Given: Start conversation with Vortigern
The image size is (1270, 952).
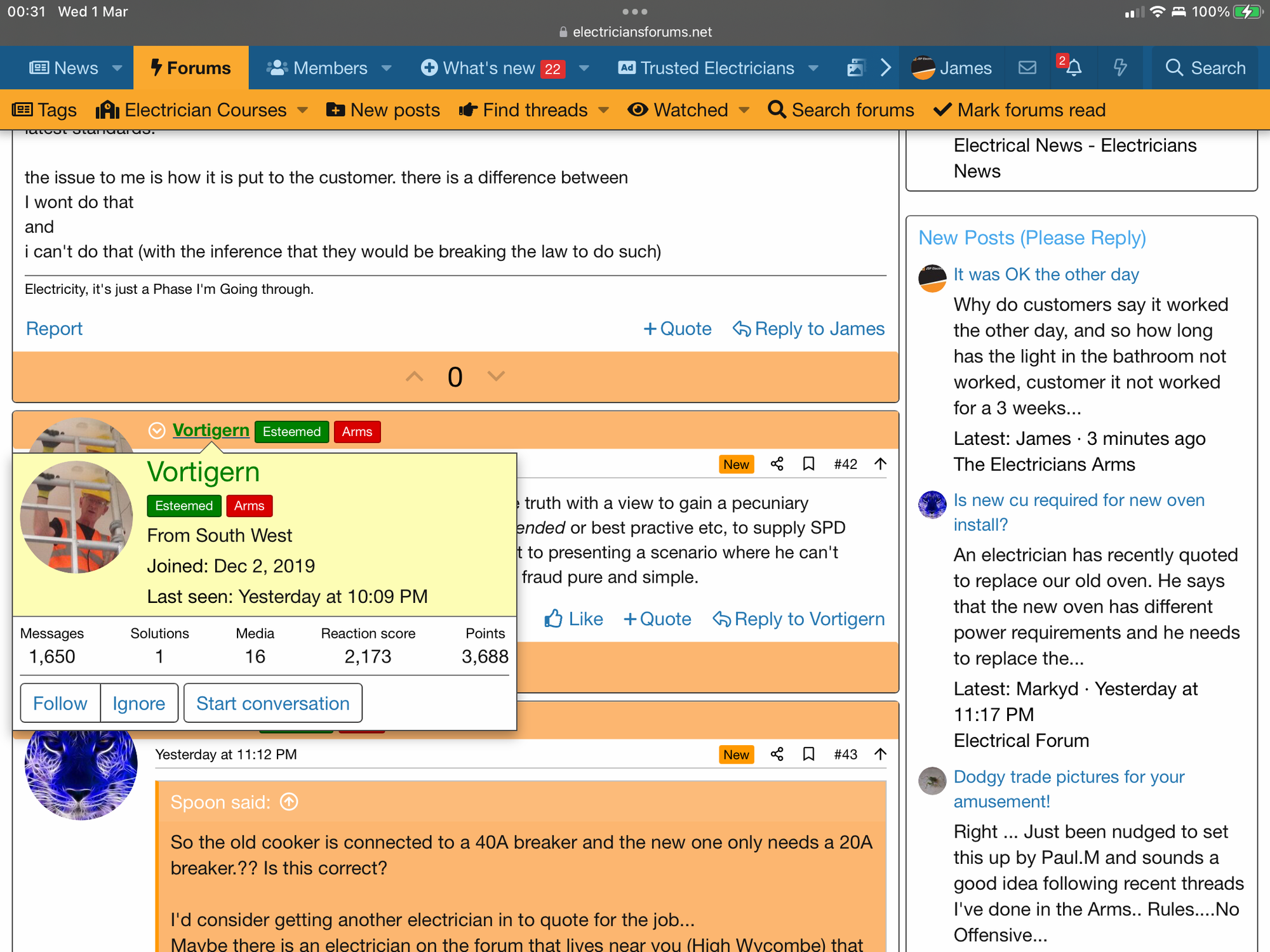Looking at the screenshot, I should [x=273, y=703].
